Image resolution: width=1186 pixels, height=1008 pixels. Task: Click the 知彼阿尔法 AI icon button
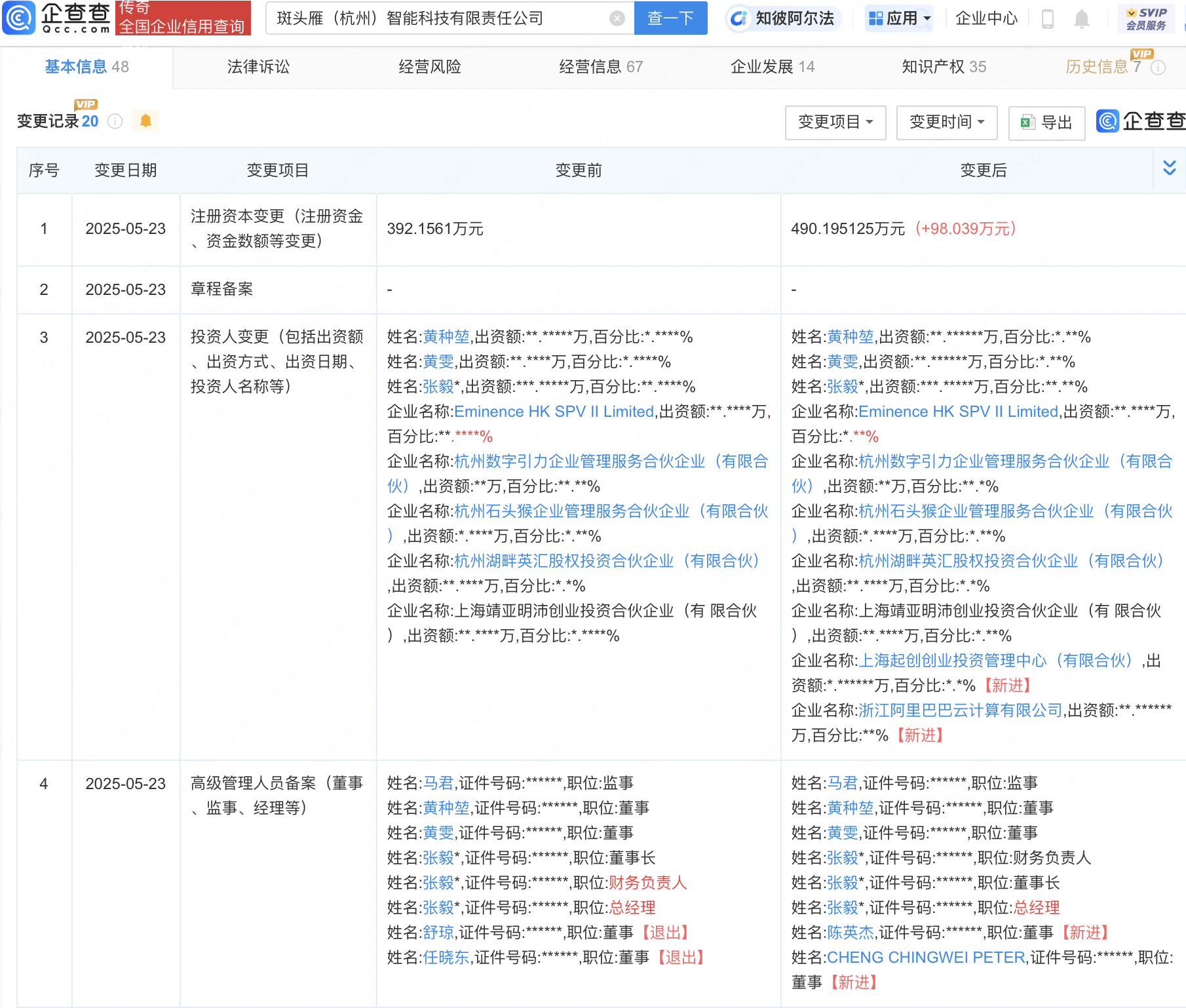[783, 18]
